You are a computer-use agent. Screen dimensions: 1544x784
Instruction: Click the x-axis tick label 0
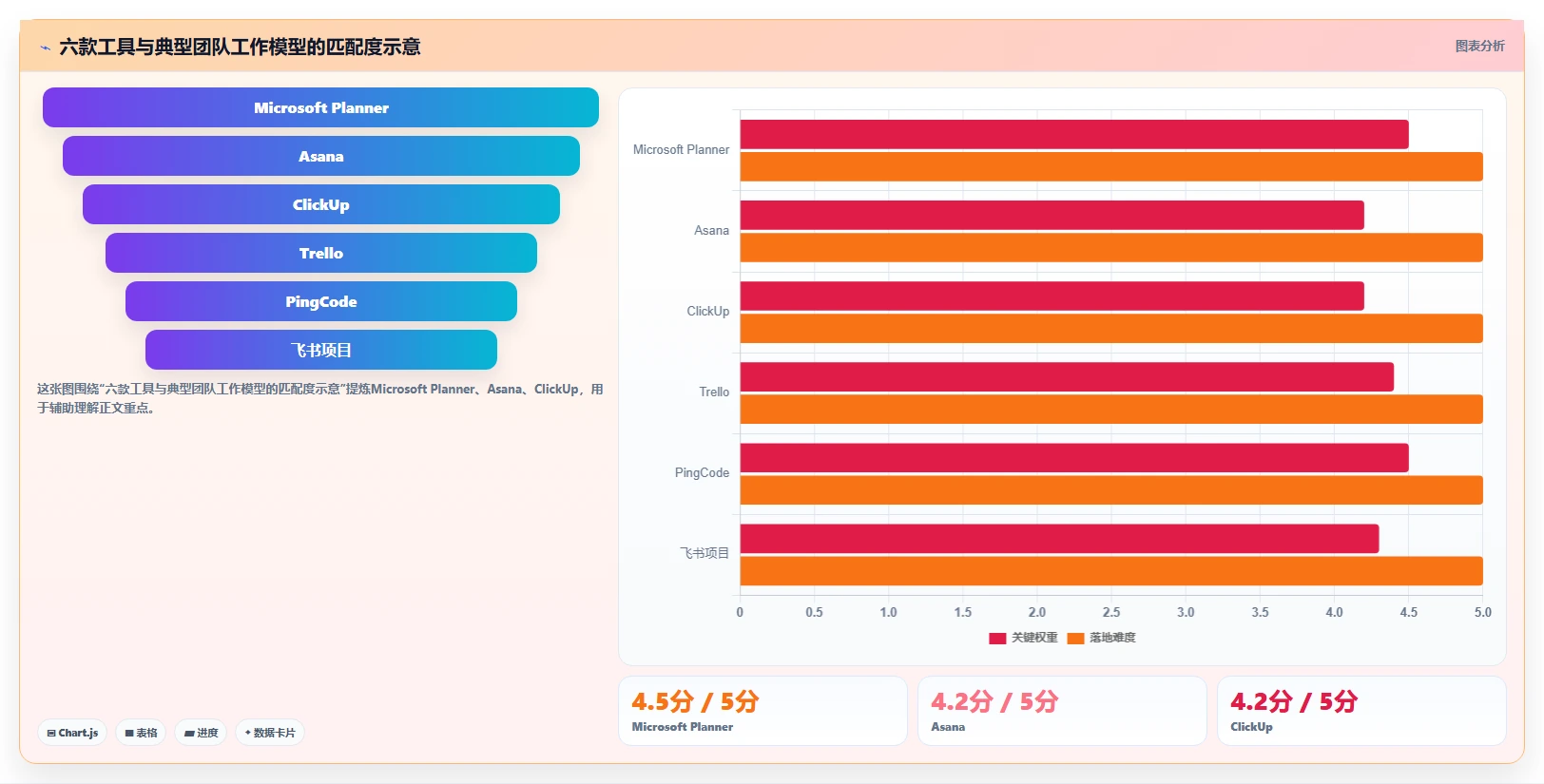click(740, 613)
